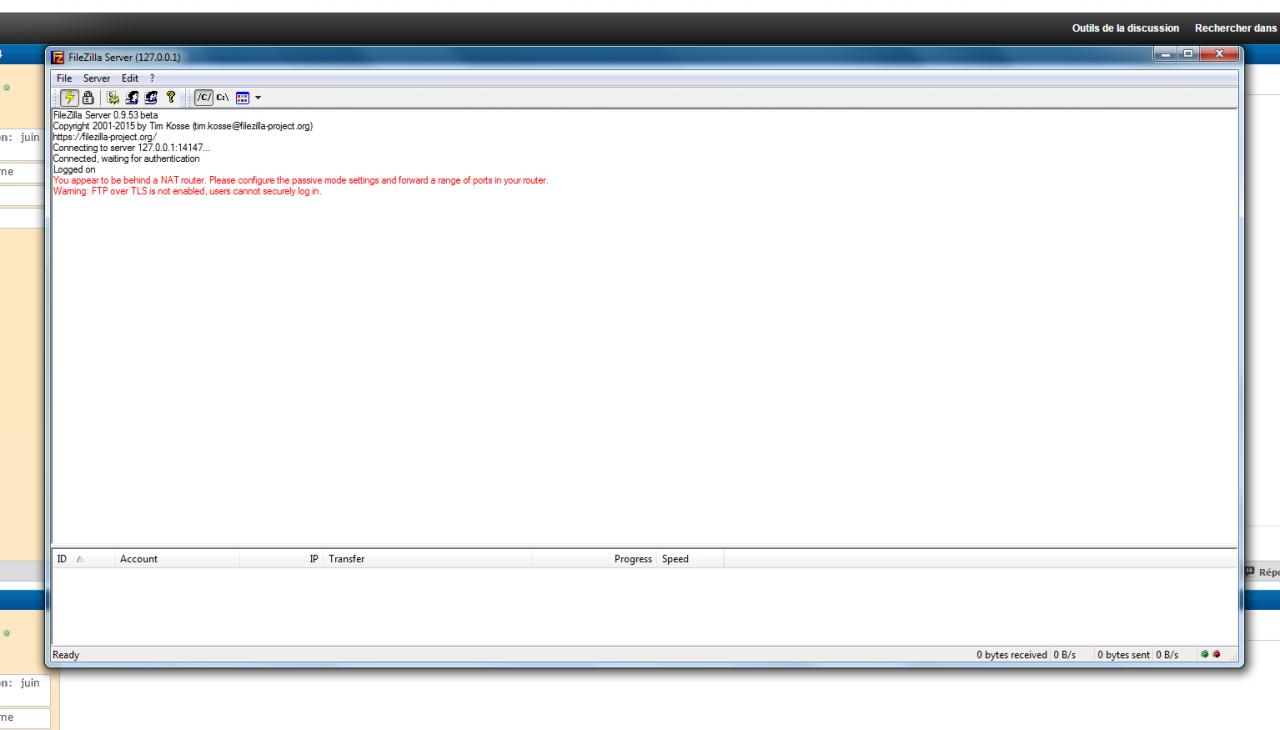Image resolution: width=1280 pixels, height=730 pixels.
Task: Open the Server menu
Action: pyautogui.click(x=97, y=78)
